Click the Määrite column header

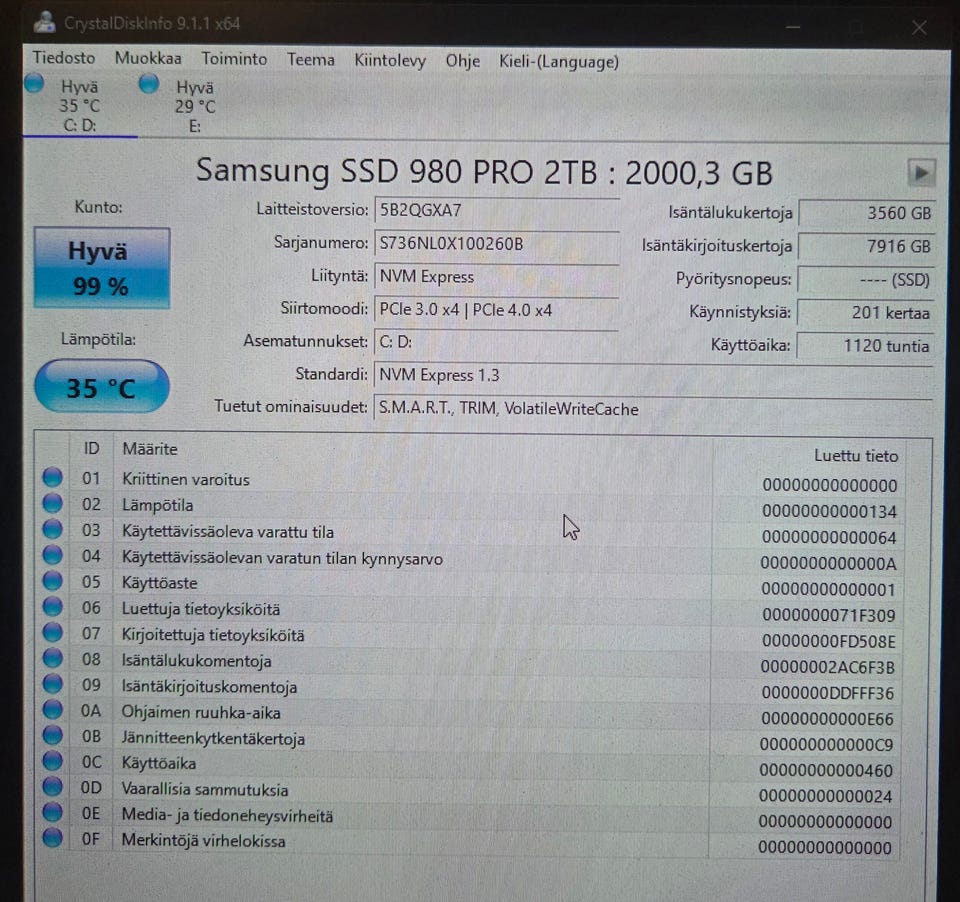(150, 449)
